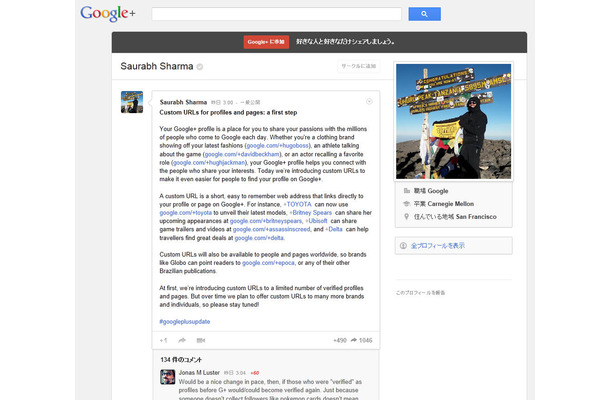Click the location pin beside San Francisco
The image size is (610, 400).
(407, 217)
